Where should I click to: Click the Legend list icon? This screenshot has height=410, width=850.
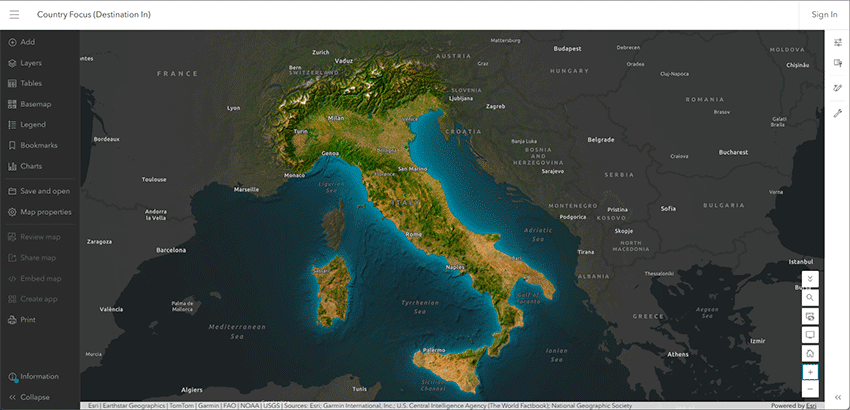tap(12, 125)
